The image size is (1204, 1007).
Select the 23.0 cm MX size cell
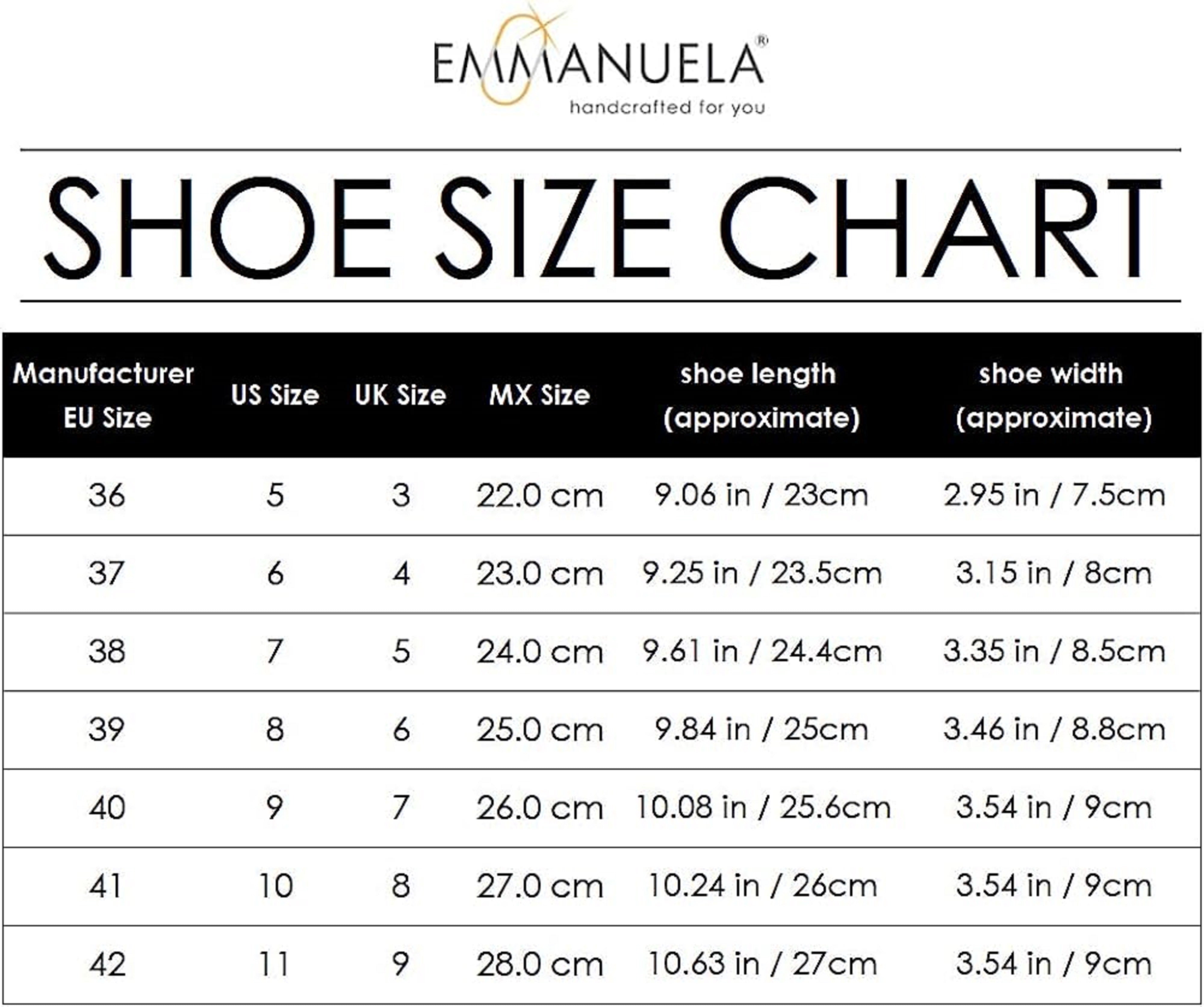539,574
